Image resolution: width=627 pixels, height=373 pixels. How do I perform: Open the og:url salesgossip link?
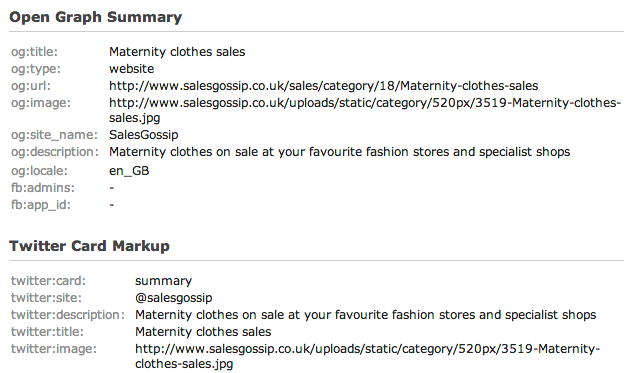323,86
